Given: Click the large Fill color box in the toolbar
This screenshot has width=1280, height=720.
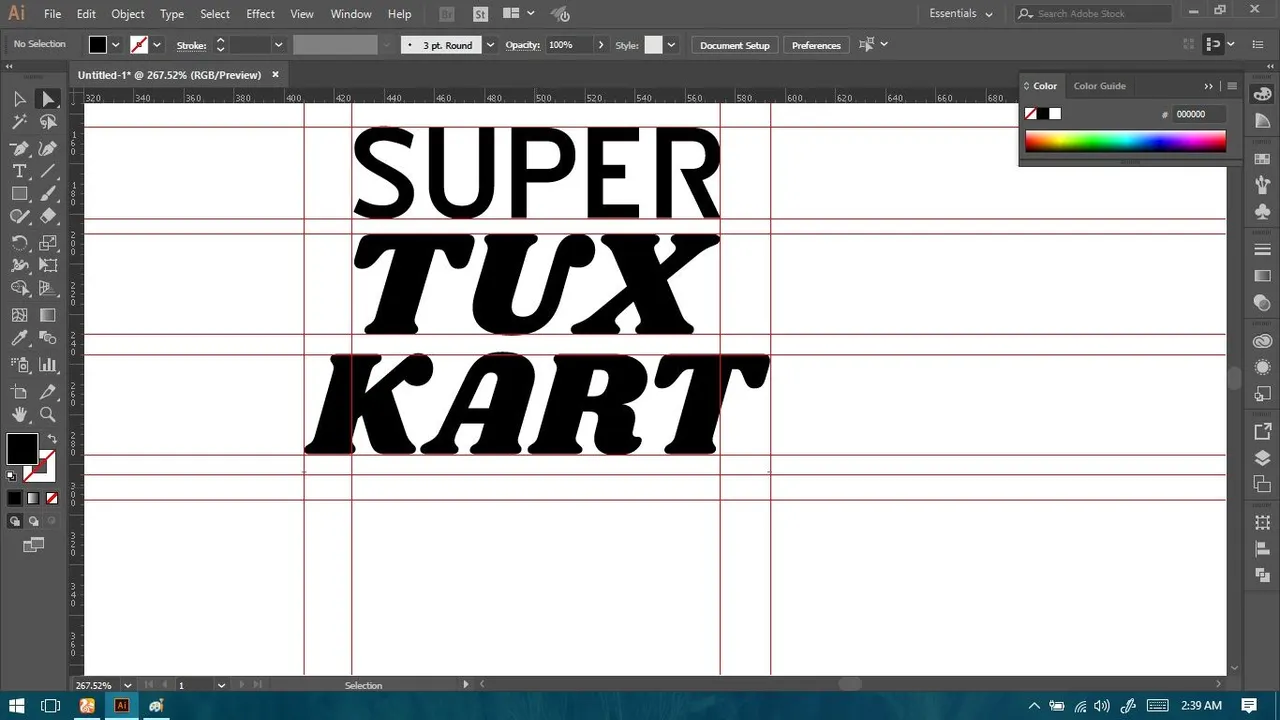Looking at the screenshot, I should tap(22, 448).
